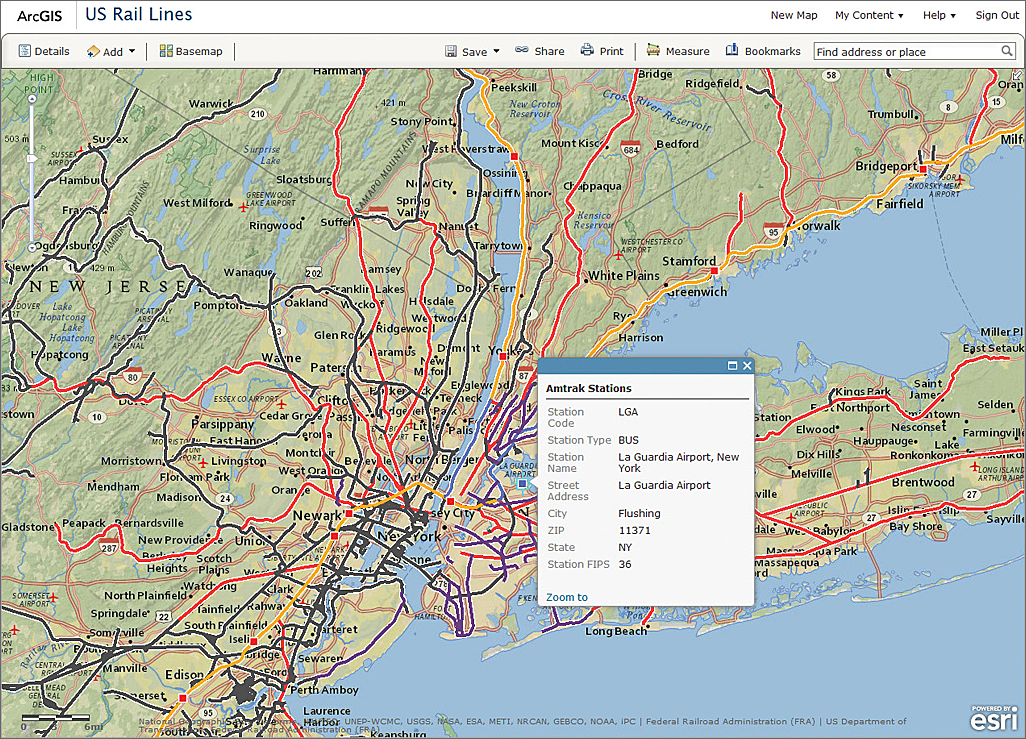Close the Amtrak Stations popup
Image resolution: width=1026 pixels, height=739 pixels.
pyautogui.click(x=747, y=366)
